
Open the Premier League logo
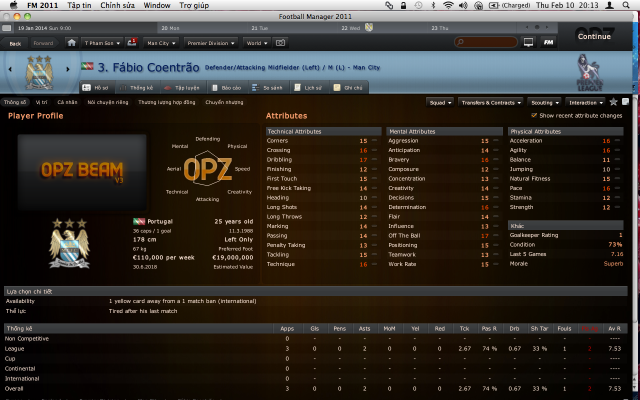click(x=589, y=73)
